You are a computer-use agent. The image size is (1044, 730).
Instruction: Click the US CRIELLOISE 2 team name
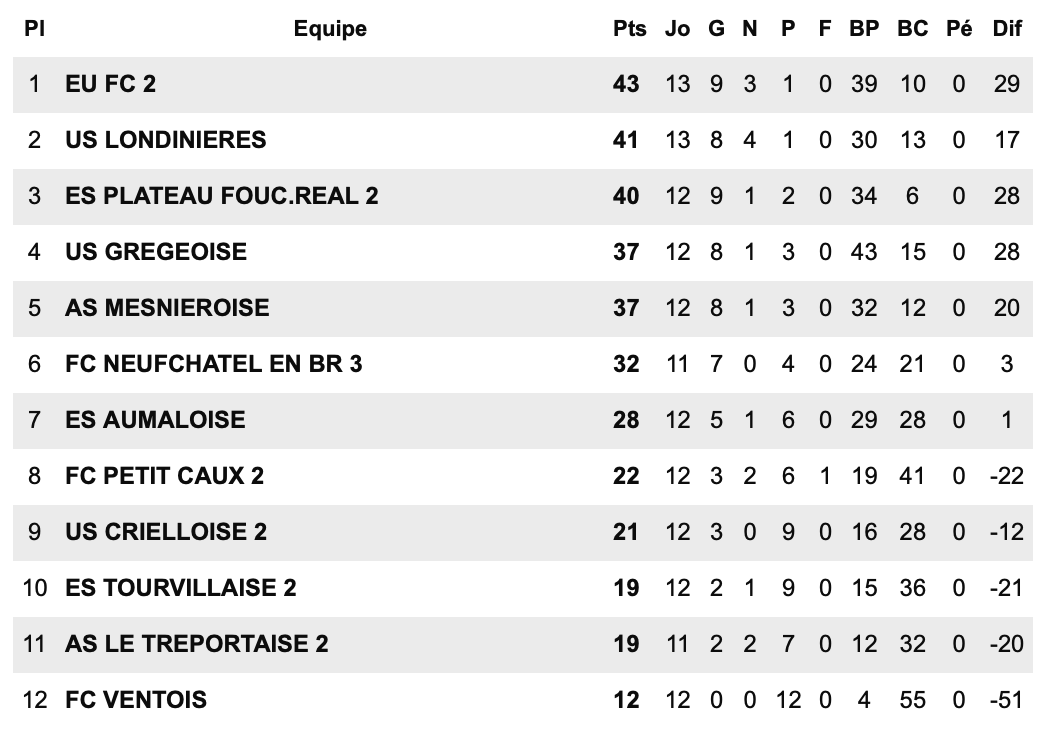coord(166,531)
